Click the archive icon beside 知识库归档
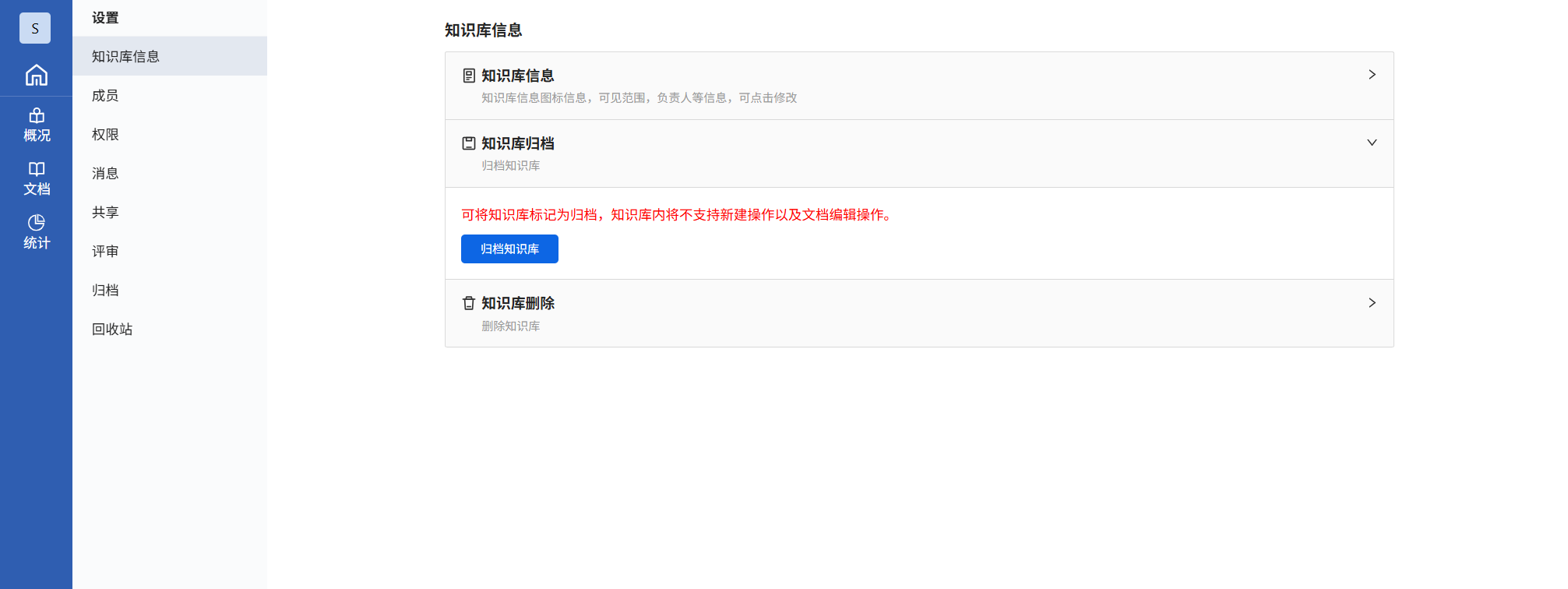Screen dimensions: 1568x589 coord(469,143)
